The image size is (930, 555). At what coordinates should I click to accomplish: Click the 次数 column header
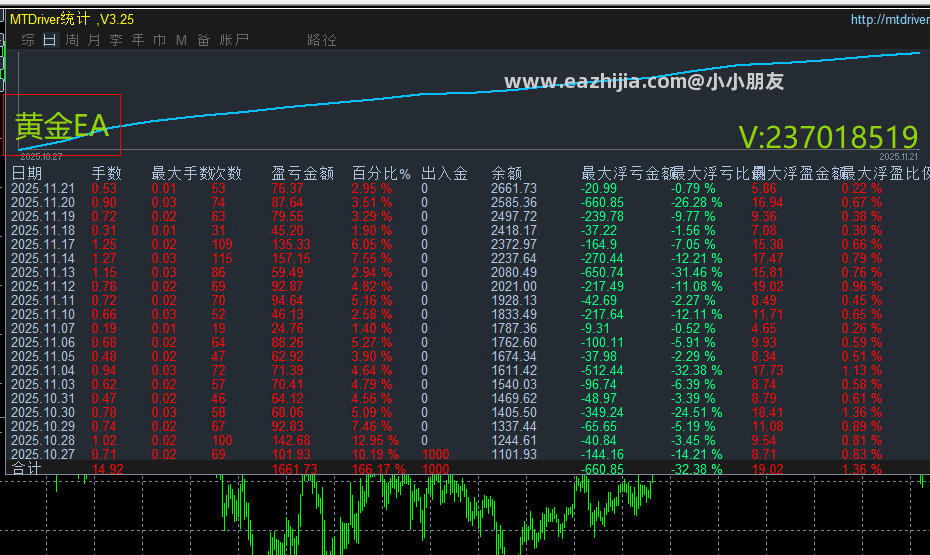(x=227, y=173)
